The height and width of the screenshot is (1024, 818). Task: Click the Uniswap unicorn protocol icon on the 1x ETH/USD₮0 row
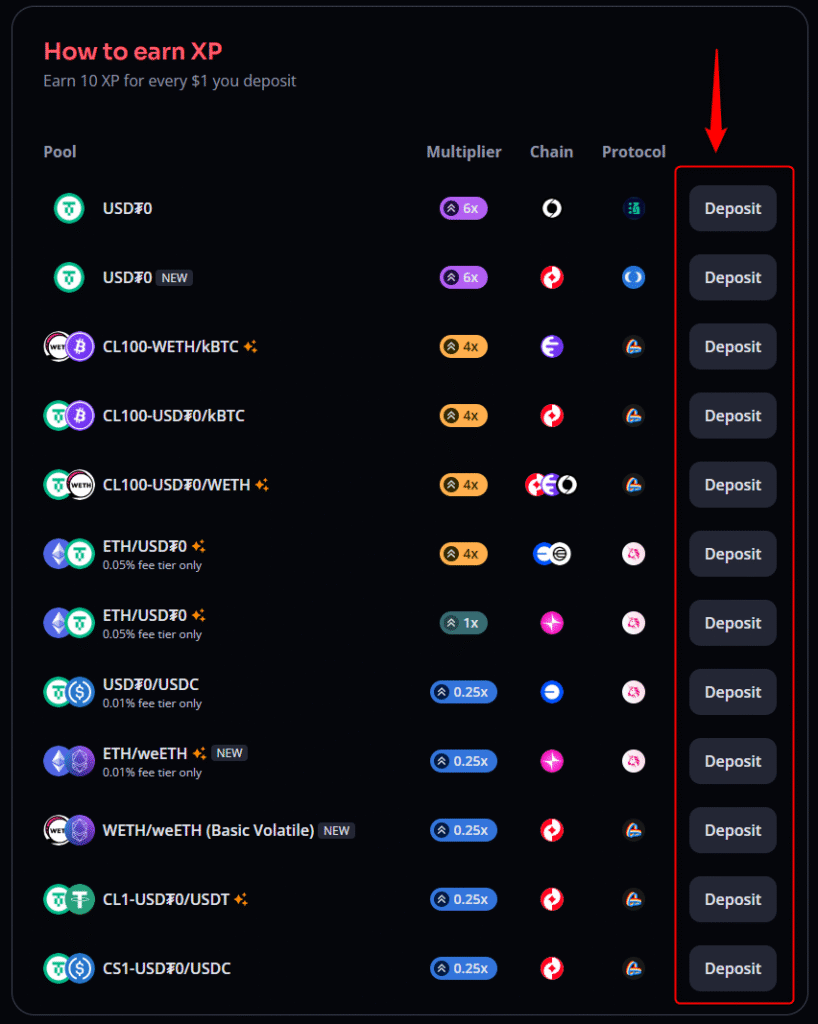[x=634, y=622]
